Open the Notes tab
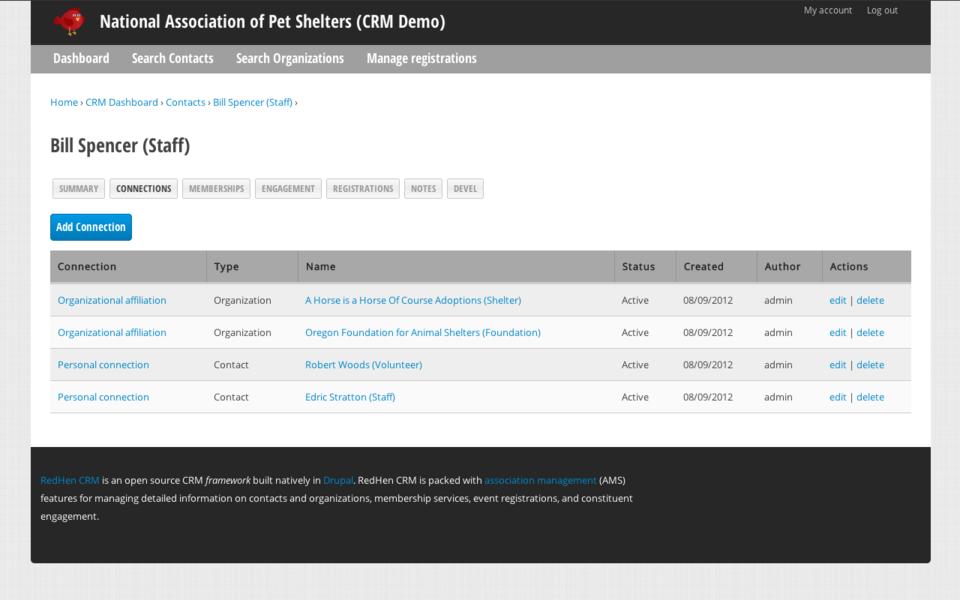 pos(423,189)
